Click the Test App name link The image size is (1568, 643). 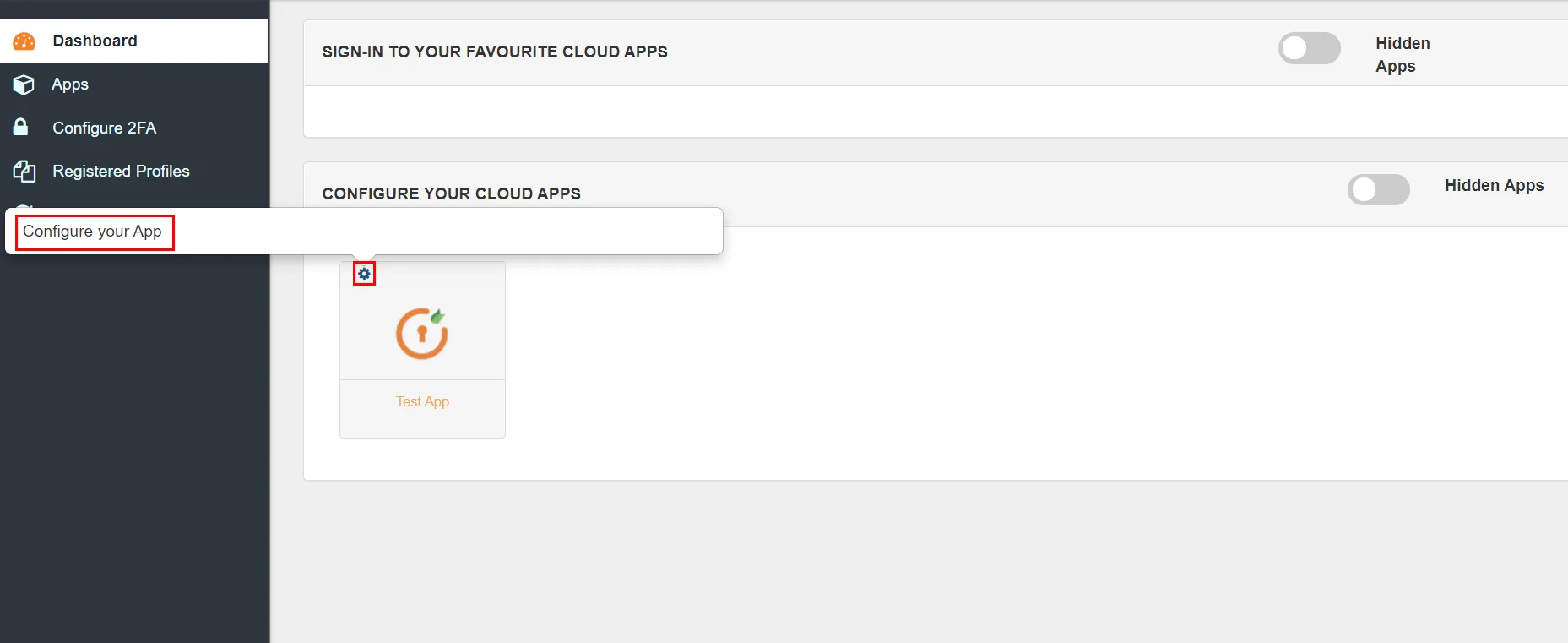[422, 401]
